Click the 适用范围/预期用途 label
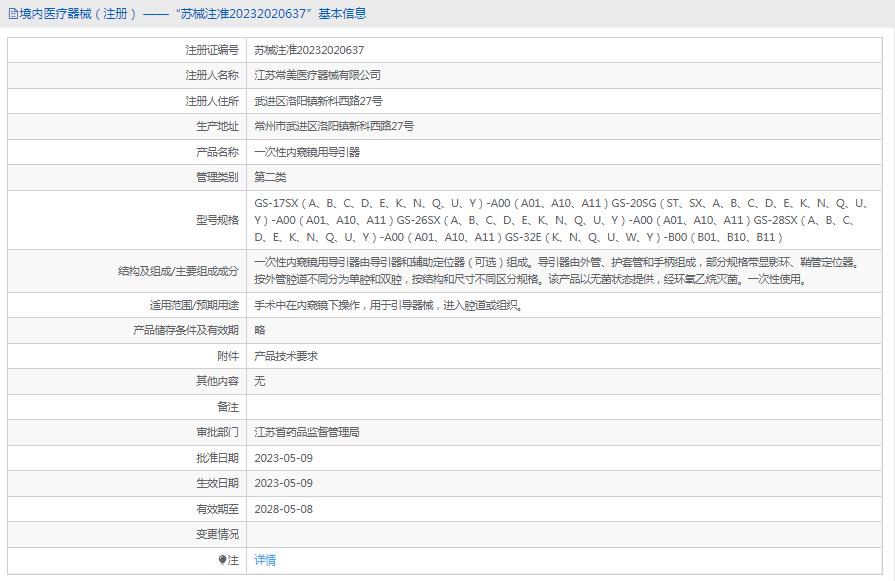 pyautogui.click(x=194, y=305)
